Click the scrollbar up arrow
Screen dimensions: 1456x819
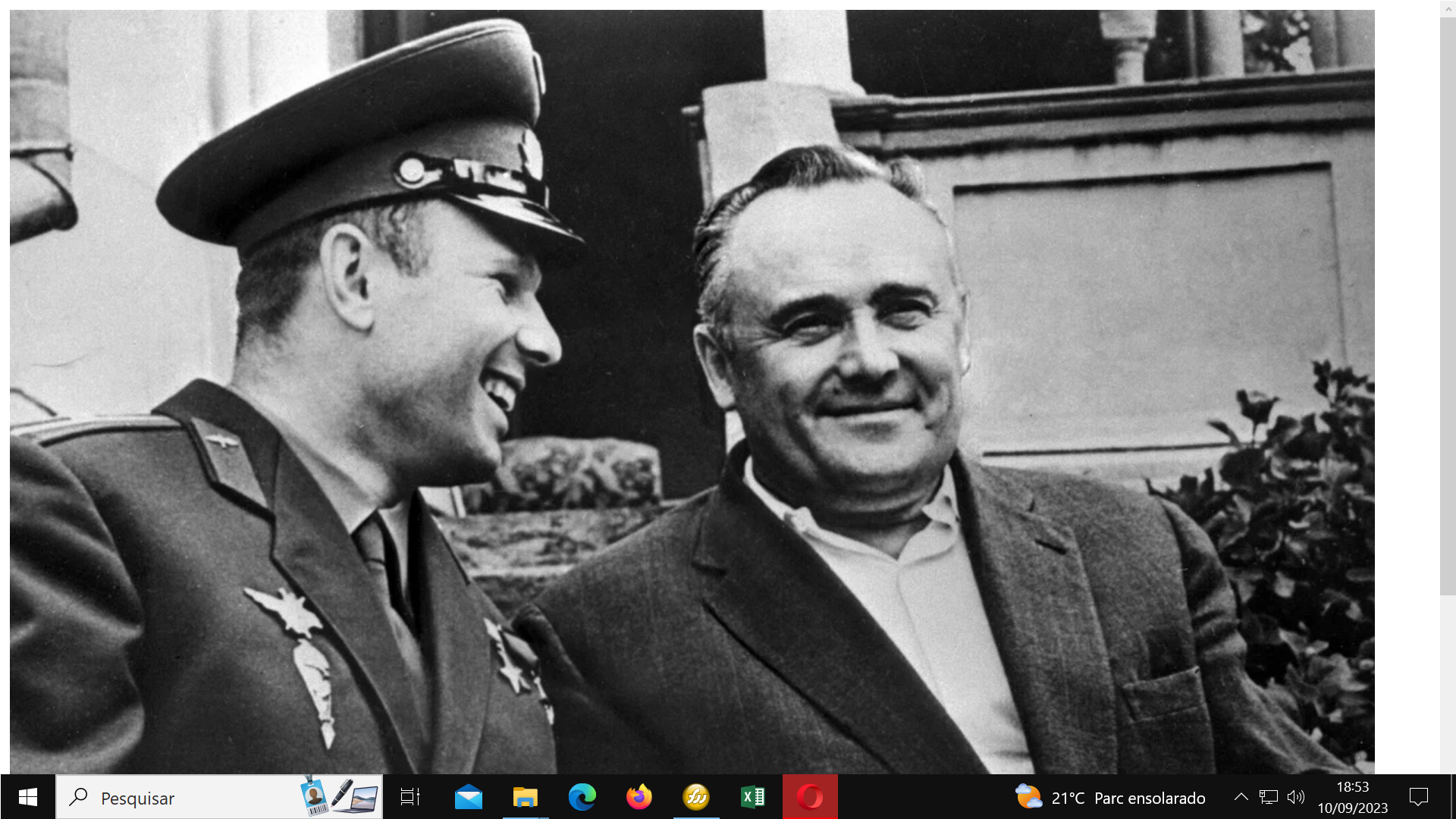pyautogui.click(x=1448, y=8)
